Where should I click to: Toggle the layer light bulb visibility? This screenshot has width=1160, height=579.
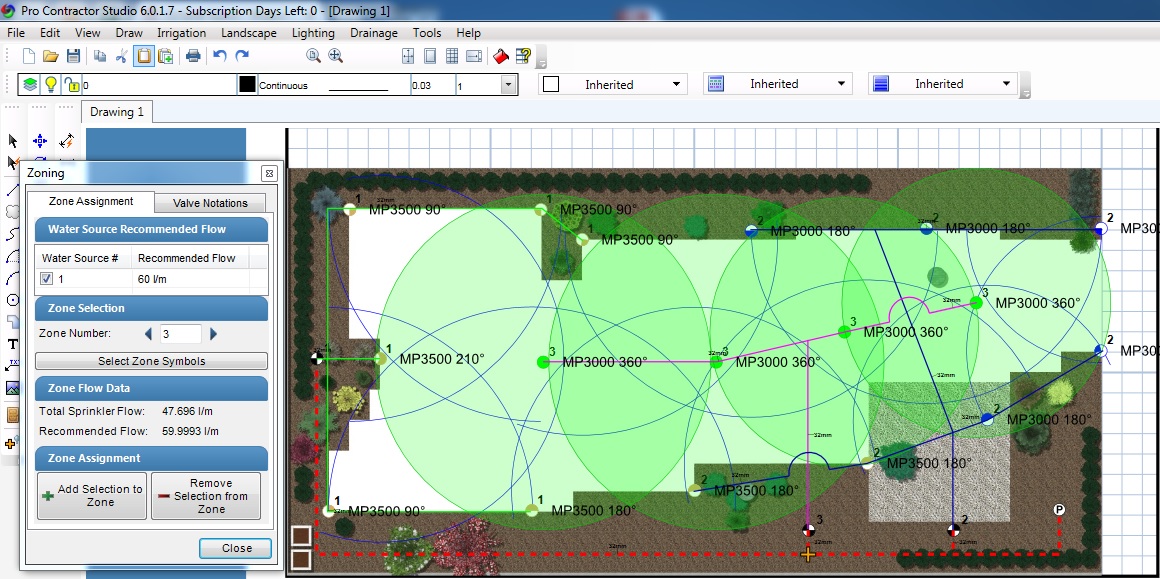(51, 85)
